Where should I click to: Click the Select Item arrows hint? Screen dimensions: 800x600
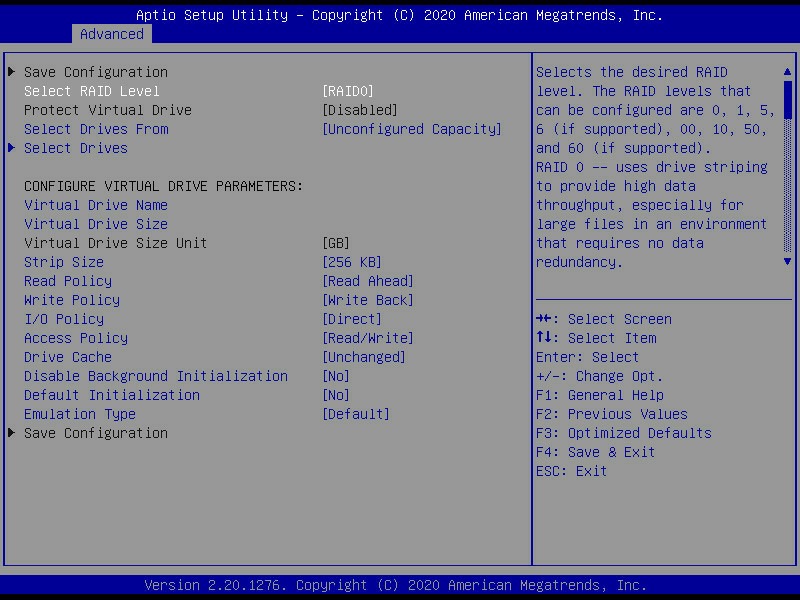pos(596,338)
